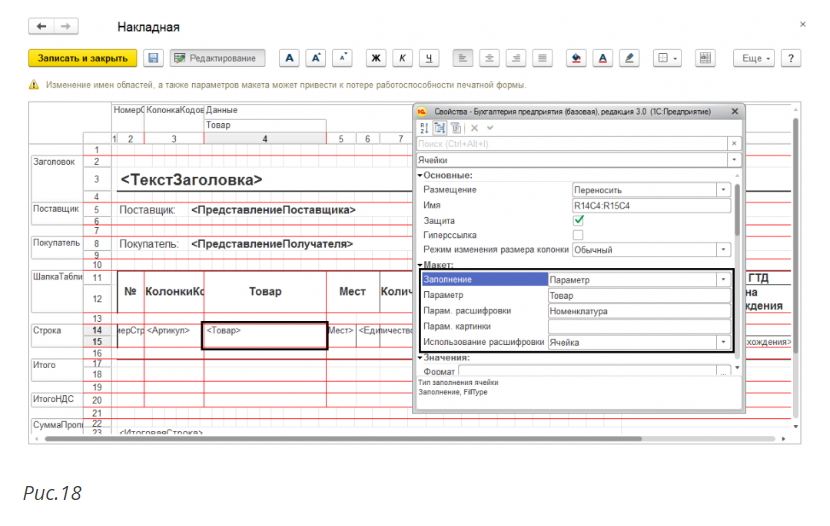
Task: Increase font size with the larger A icon
Action: coord(315,59)
